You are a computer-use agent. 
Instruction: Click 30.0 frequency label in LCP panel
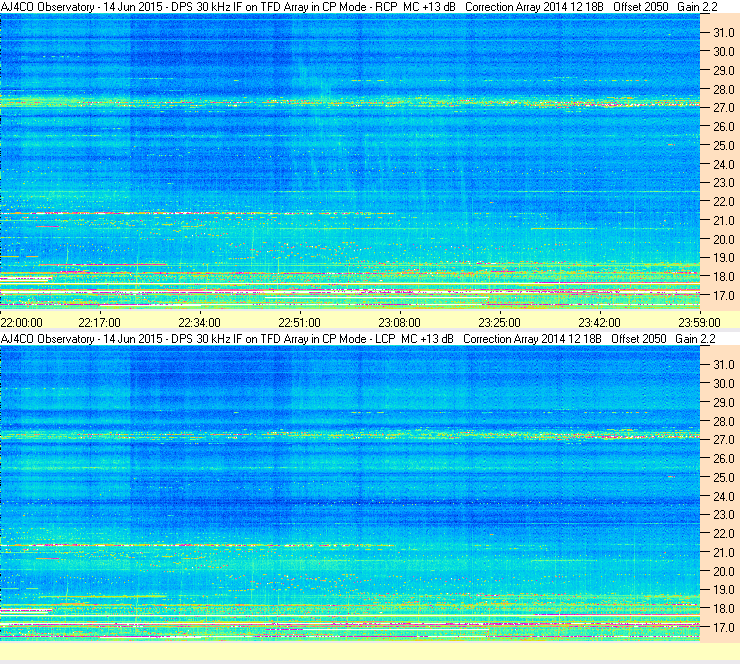723,384
